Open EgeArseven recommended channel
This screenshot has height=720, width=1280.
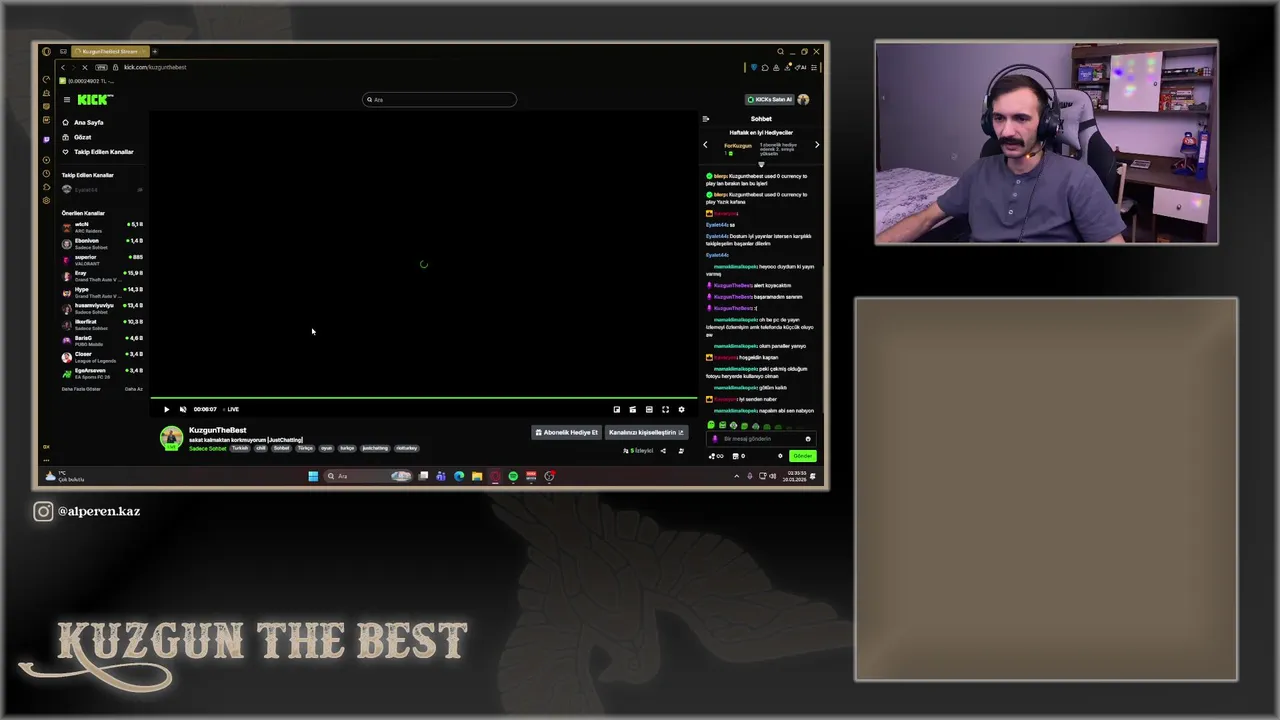102,373
